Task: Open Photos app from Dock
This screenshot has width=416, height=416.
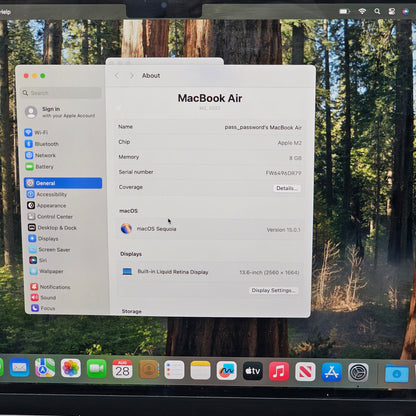Action: pos(71,368)
